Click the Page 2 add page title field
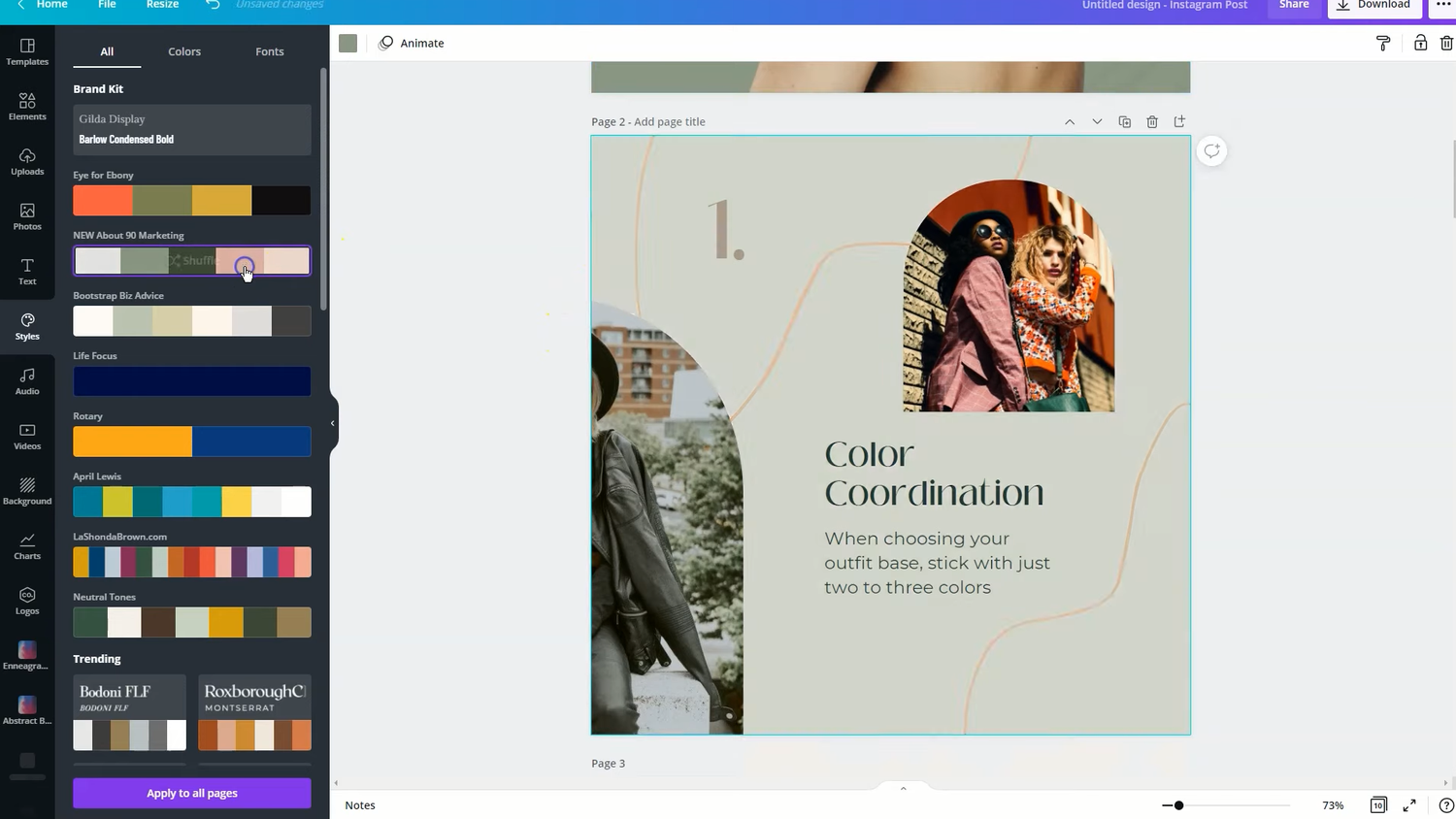Image resolution: width=1456 pixels, height=819 pixels. coord(670,121)
